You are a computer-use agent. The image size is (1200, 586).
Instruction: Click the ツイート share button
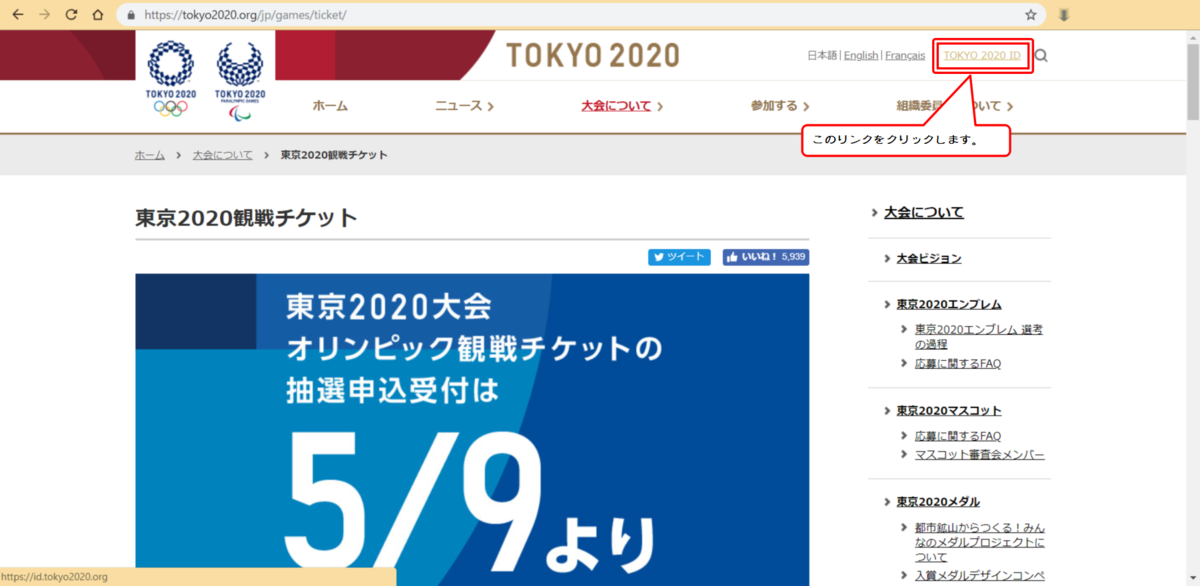pos(679,257)
